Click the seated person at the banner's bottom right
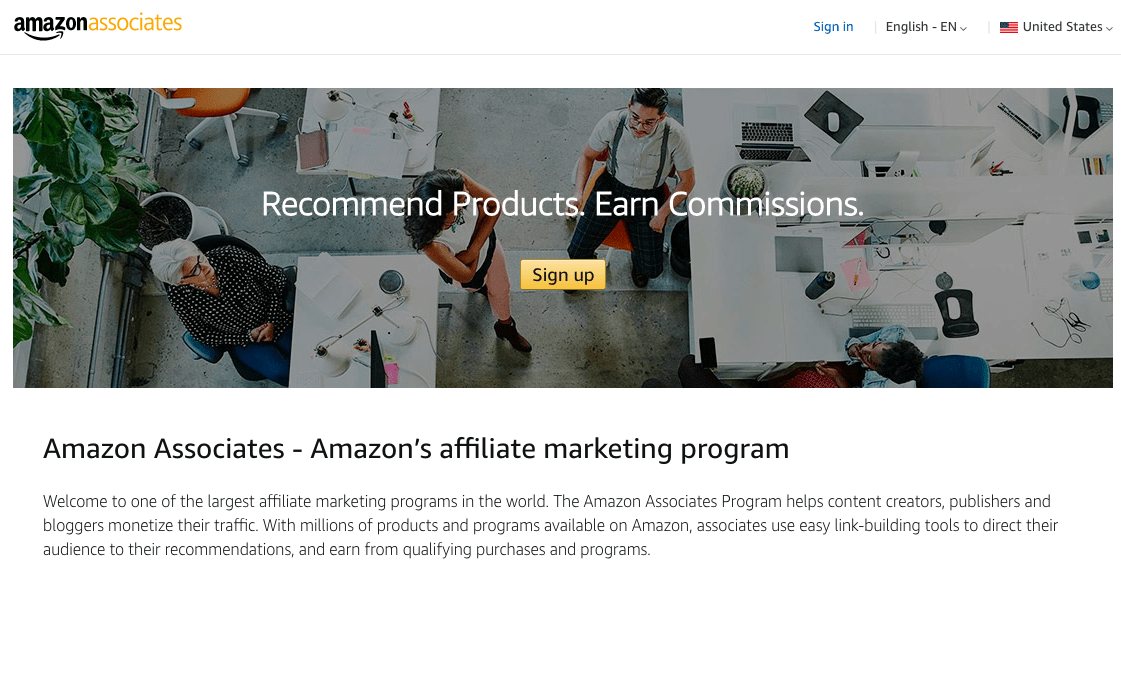The width and height of the screenshot is (1121, 700). 878,358
